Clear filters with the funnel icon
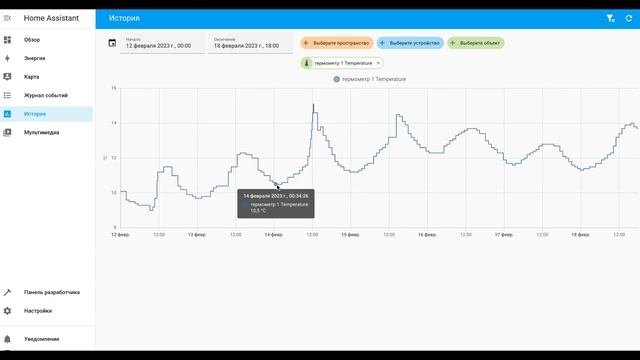Viewport: 640px width, 360px height. tap(610, 18)
